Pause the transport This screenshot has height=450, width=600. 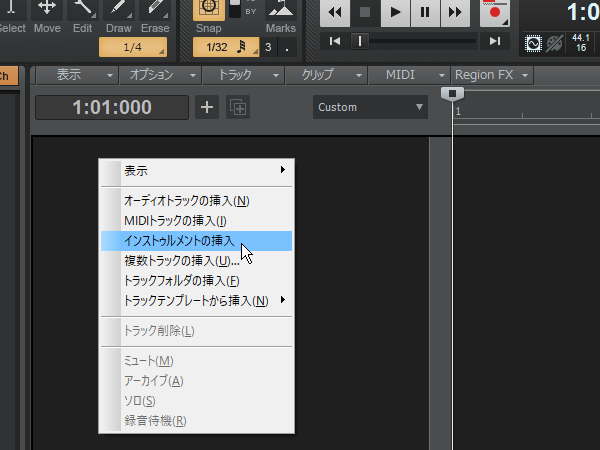[x=425, y=12]
